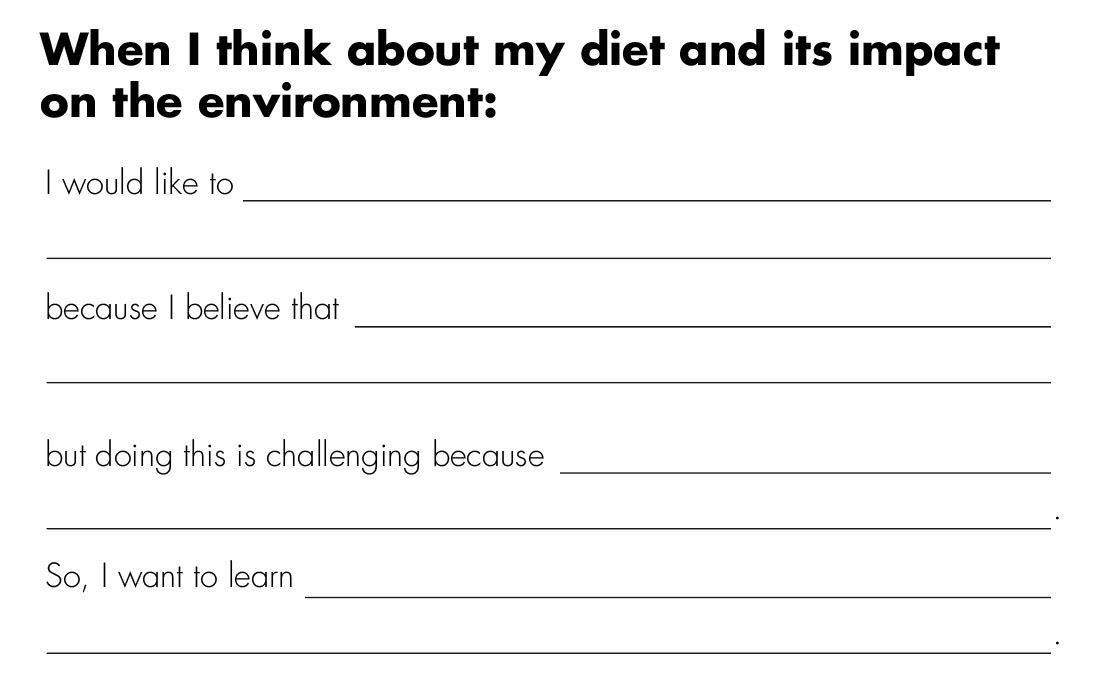1093x686 pixels.
Task: Click the word "learn" in the last prompt
Action: click(261, 577)
